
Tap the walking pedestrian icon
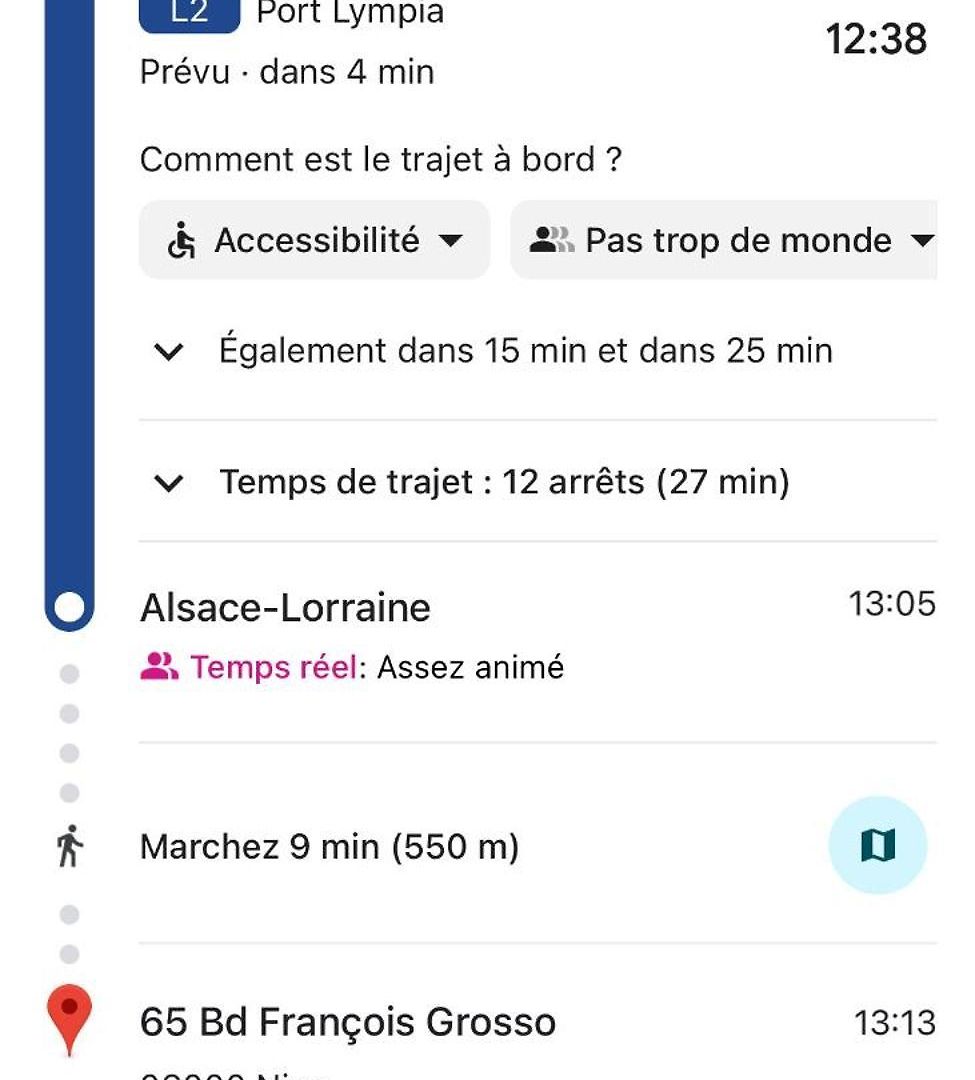69,846
